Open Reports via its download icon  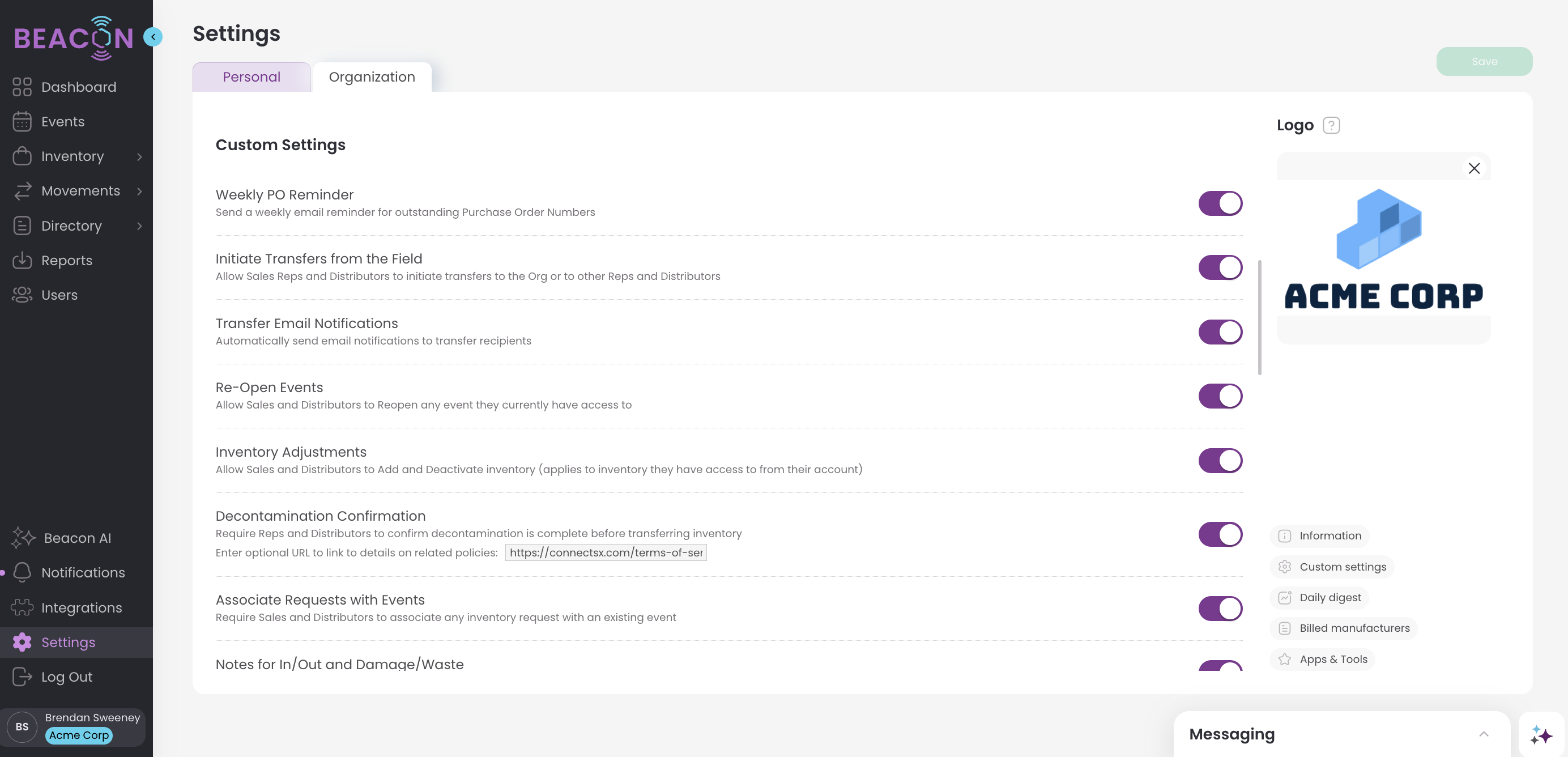click(x=22, y=261)
